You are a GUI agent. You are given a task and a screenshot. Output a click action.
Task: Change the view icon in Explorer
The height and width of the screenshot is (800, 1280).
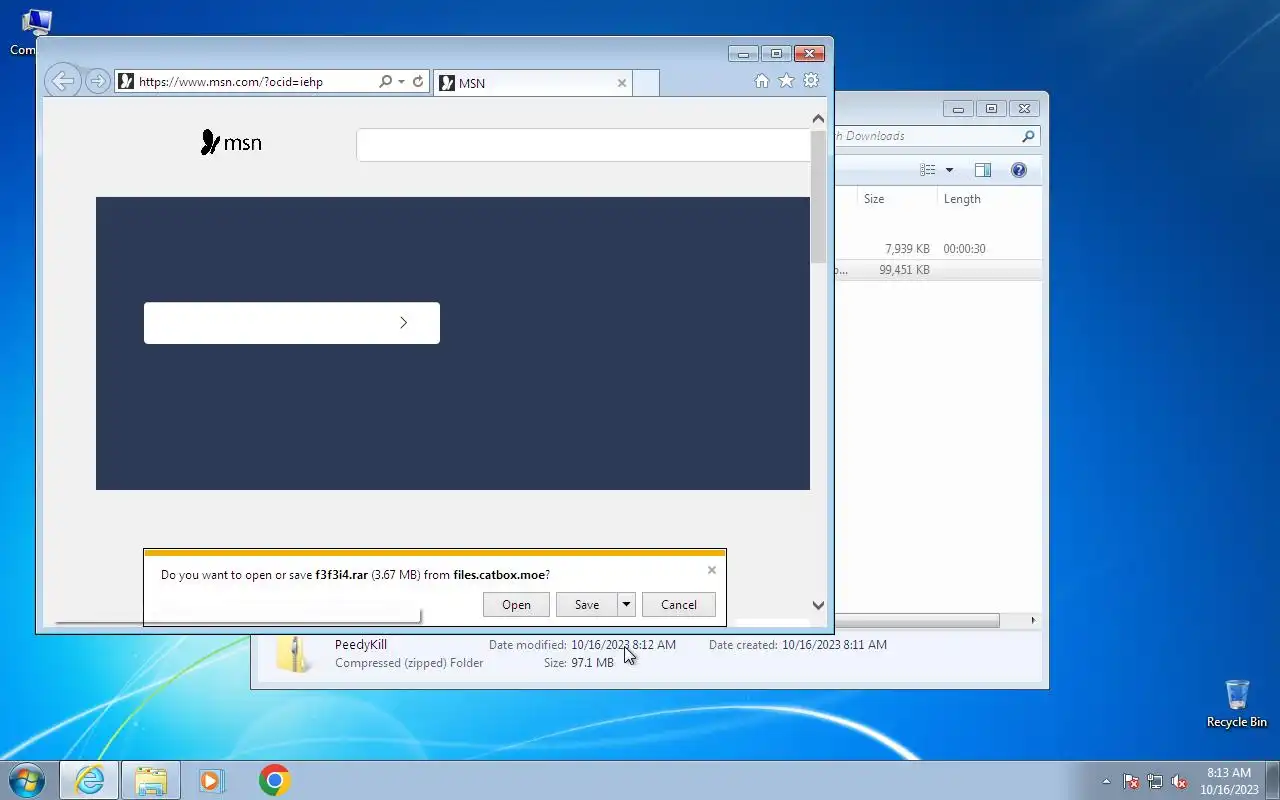tap(928, 170)
